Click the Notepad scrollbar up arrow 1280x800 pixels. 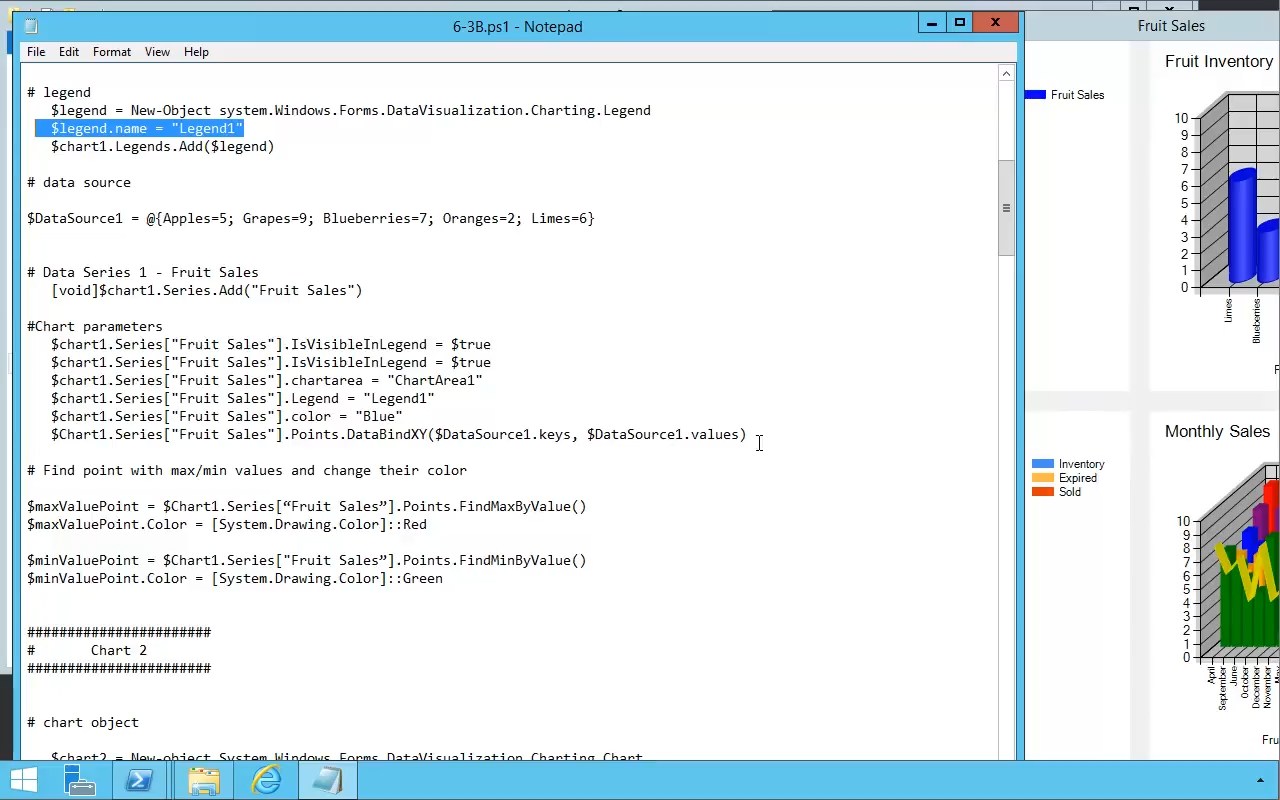tap(1007, 73)
